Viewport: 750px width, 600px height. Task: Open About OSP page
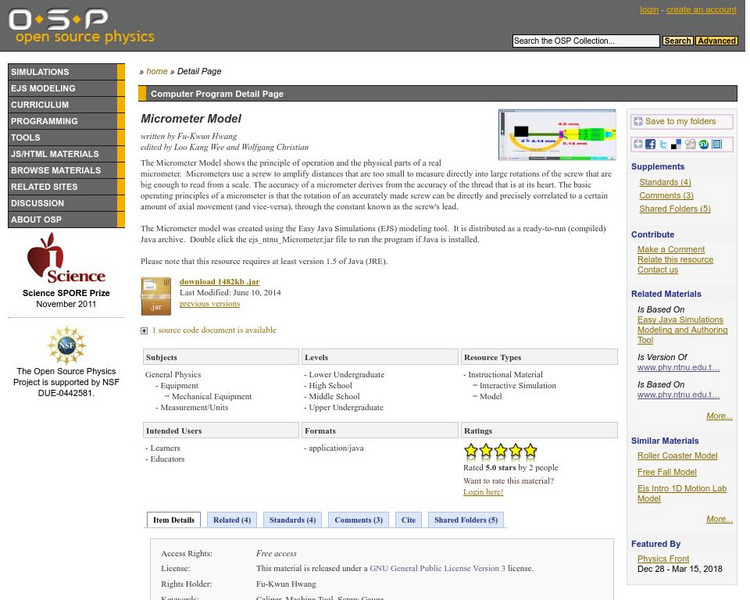66,220
